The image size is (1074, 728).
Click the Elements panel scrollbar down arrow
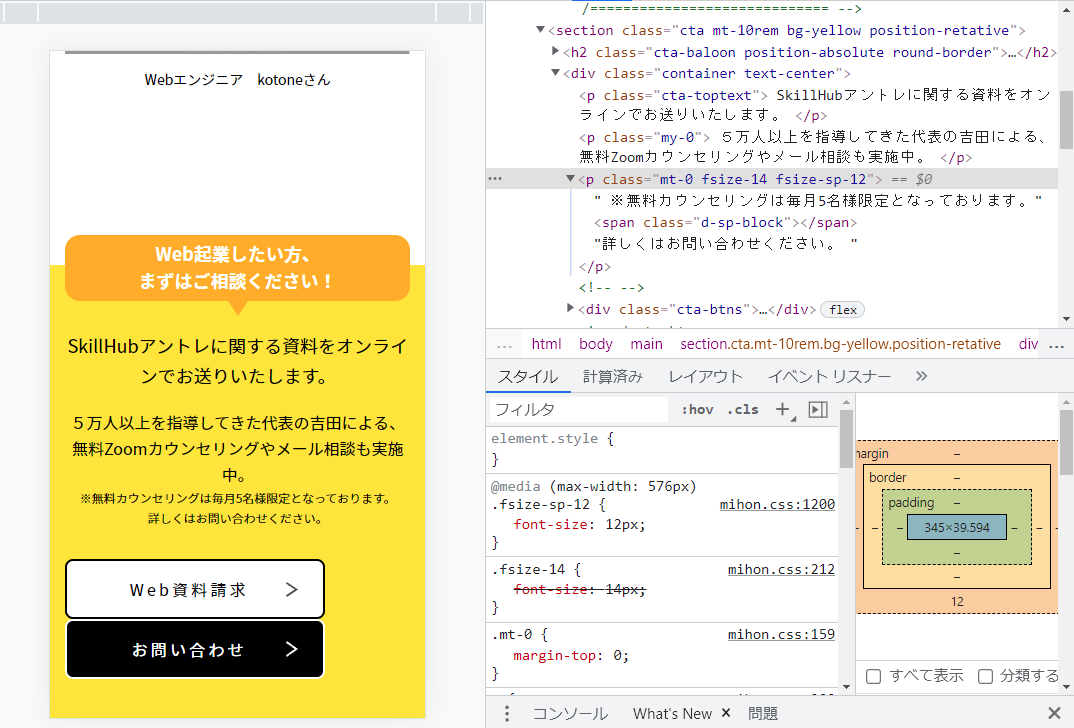(1066, 319)
